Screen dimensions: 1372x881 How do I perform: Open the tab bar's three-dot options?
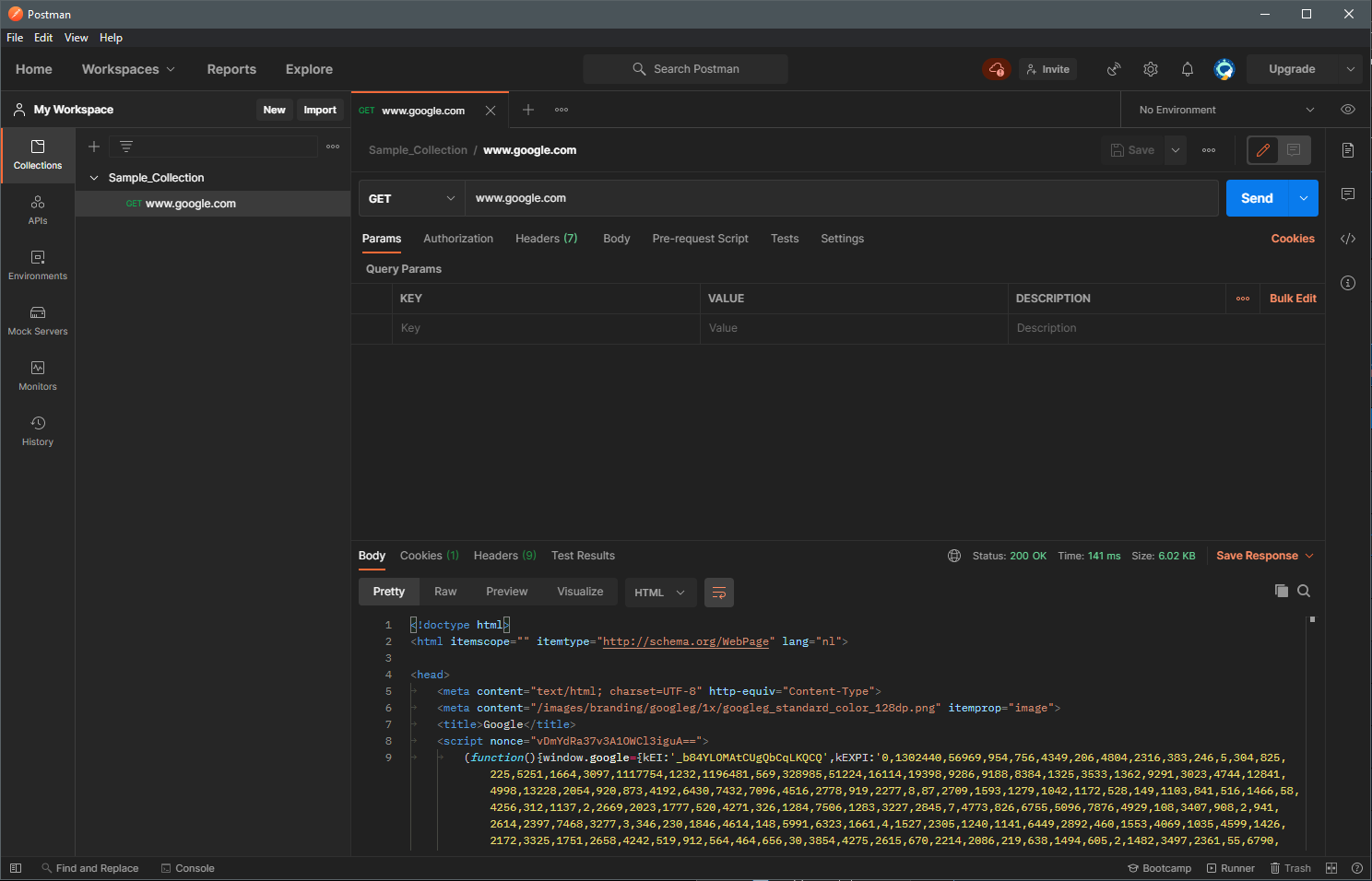click(562, 110)
